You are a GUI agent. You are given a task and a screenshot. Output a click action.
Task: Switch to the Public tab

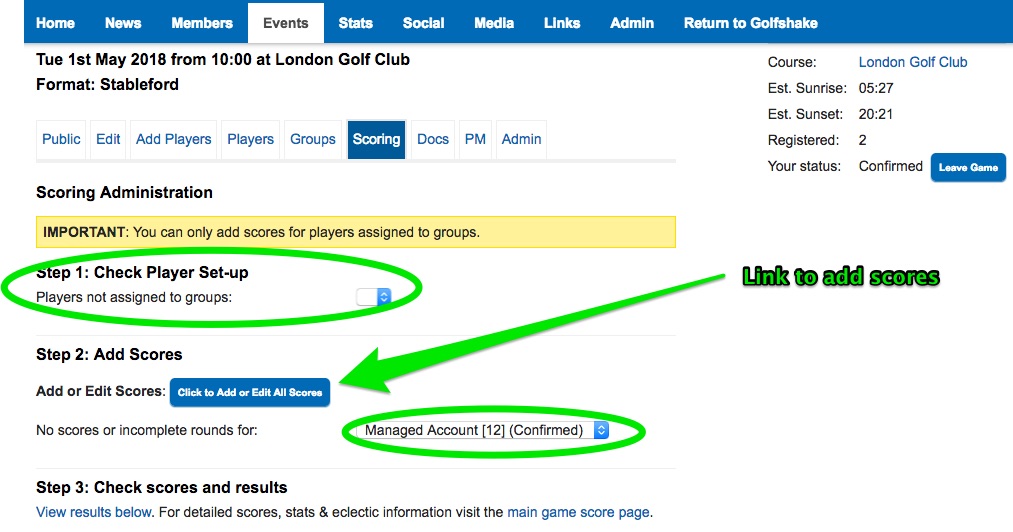coord(61,139)
